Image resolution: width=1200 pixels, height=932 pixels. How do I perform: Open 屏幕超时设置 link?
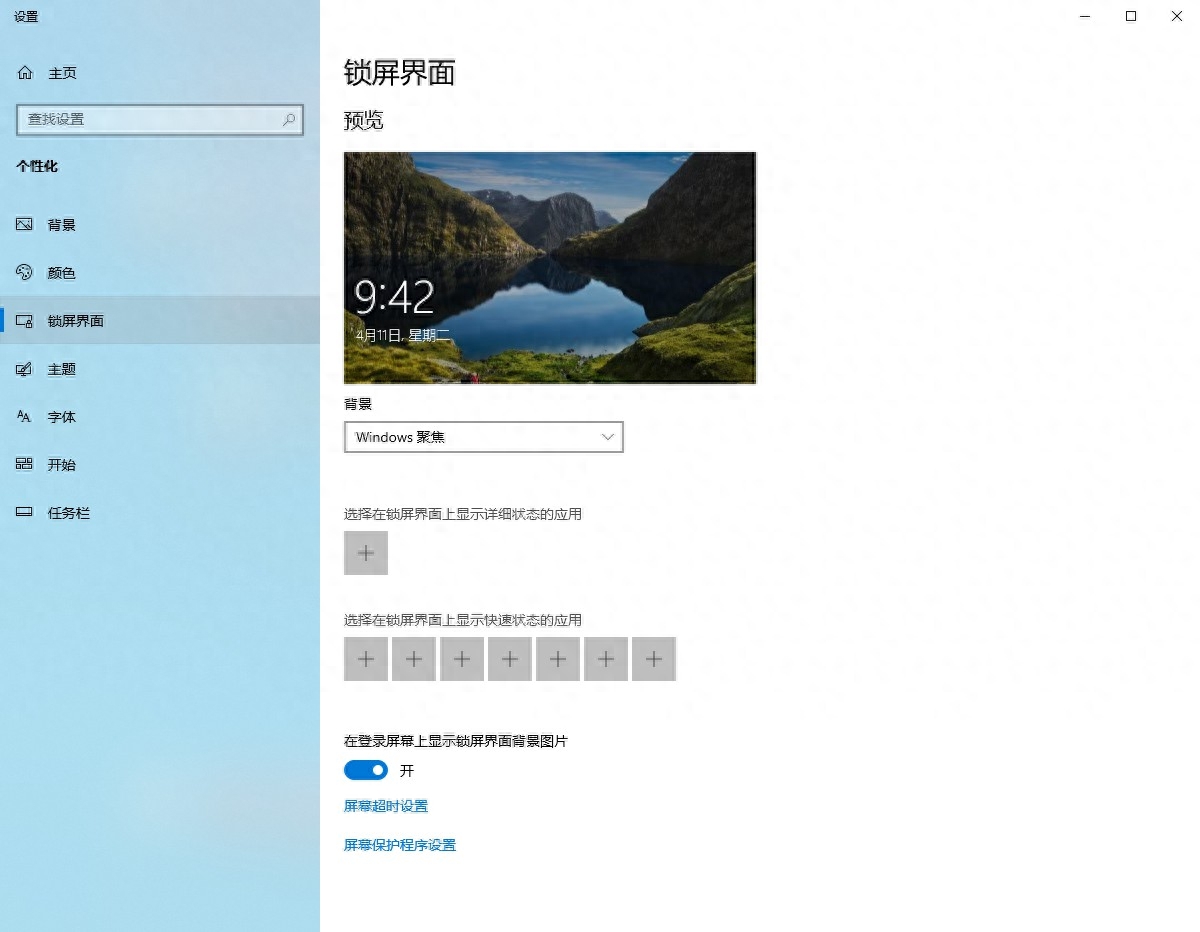click(386, 805)
